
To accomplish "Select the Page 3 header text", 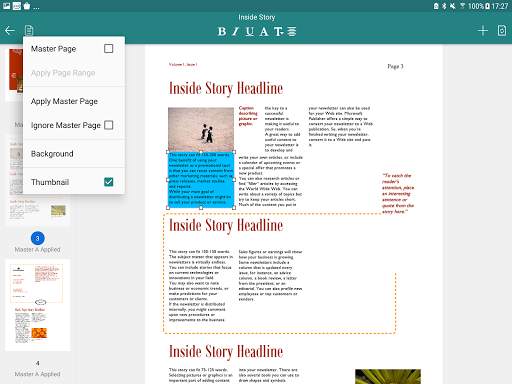I will (395, 66).
